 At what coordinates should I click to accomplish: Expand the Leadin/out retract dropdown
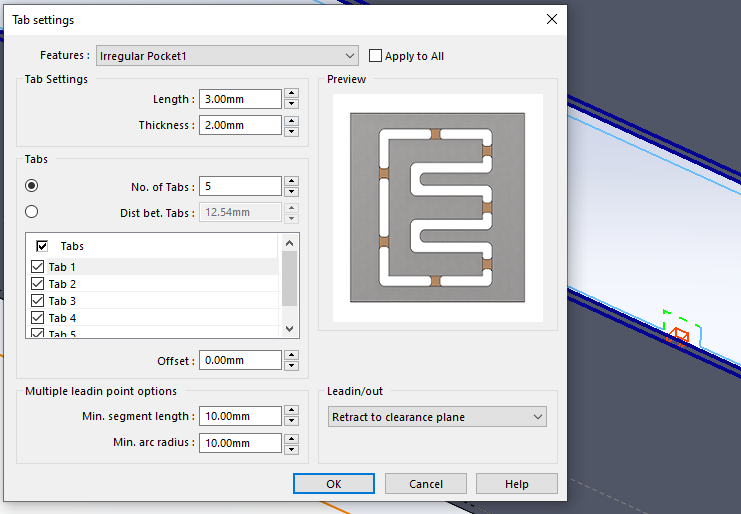point(537,417)
